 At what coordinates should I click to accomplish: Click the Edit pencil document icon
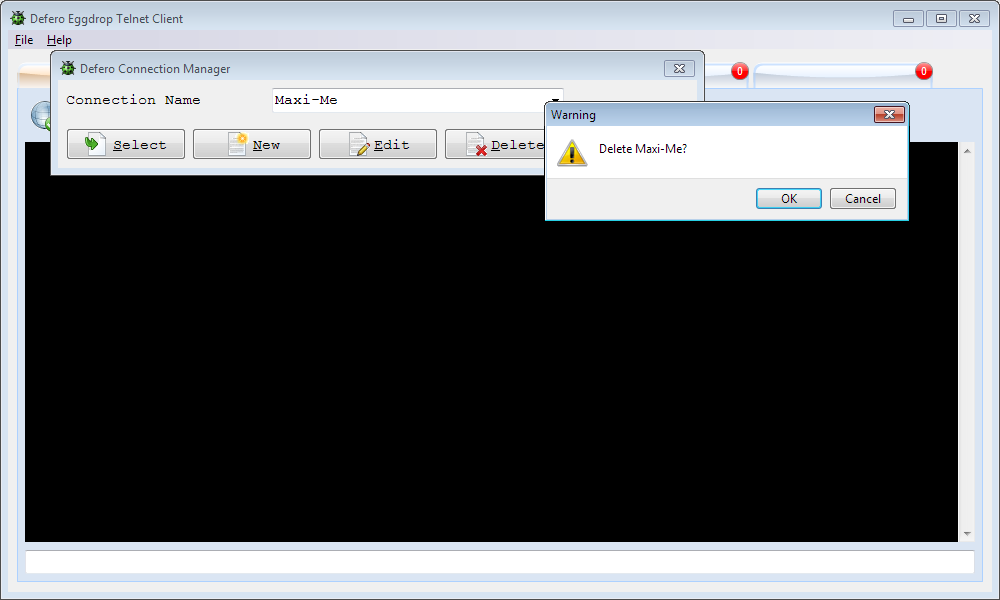click(359, 144)
